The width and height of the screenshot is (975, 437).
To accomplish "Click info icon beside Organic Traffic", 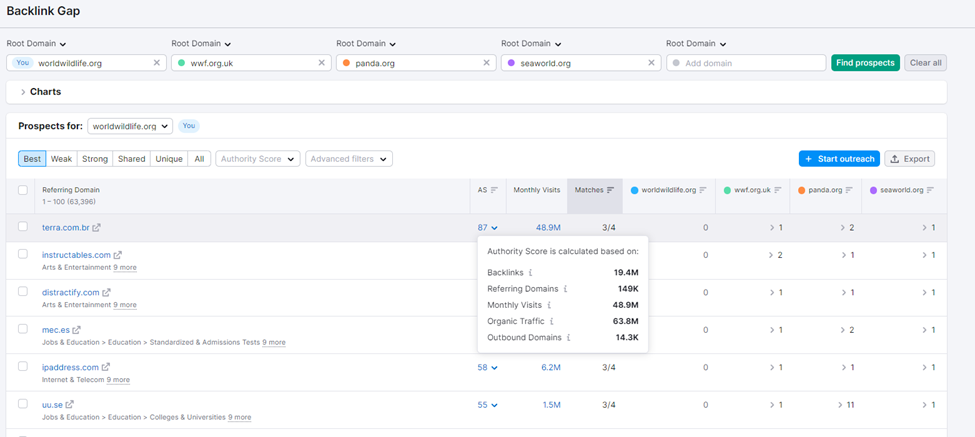I will coord(551,321).
